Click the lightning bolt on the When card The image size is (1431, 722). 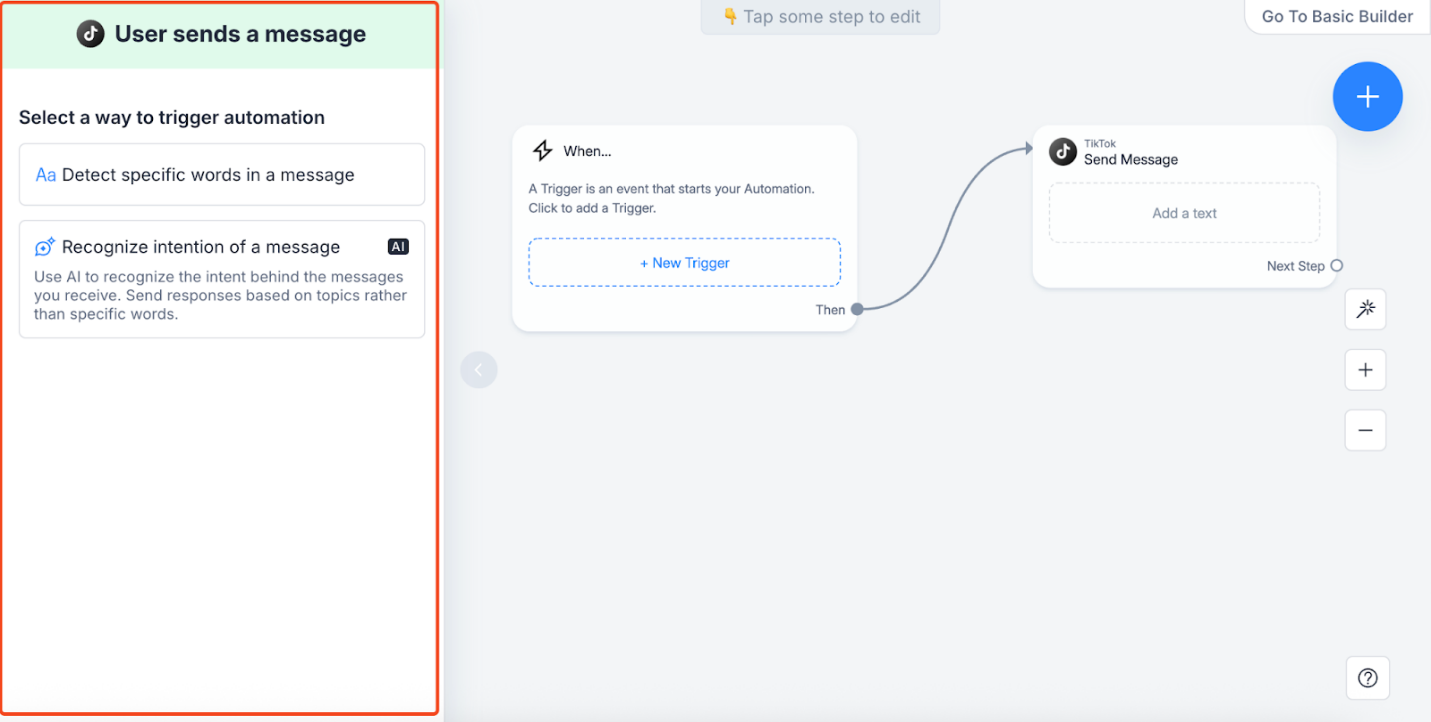coord(542,150)
